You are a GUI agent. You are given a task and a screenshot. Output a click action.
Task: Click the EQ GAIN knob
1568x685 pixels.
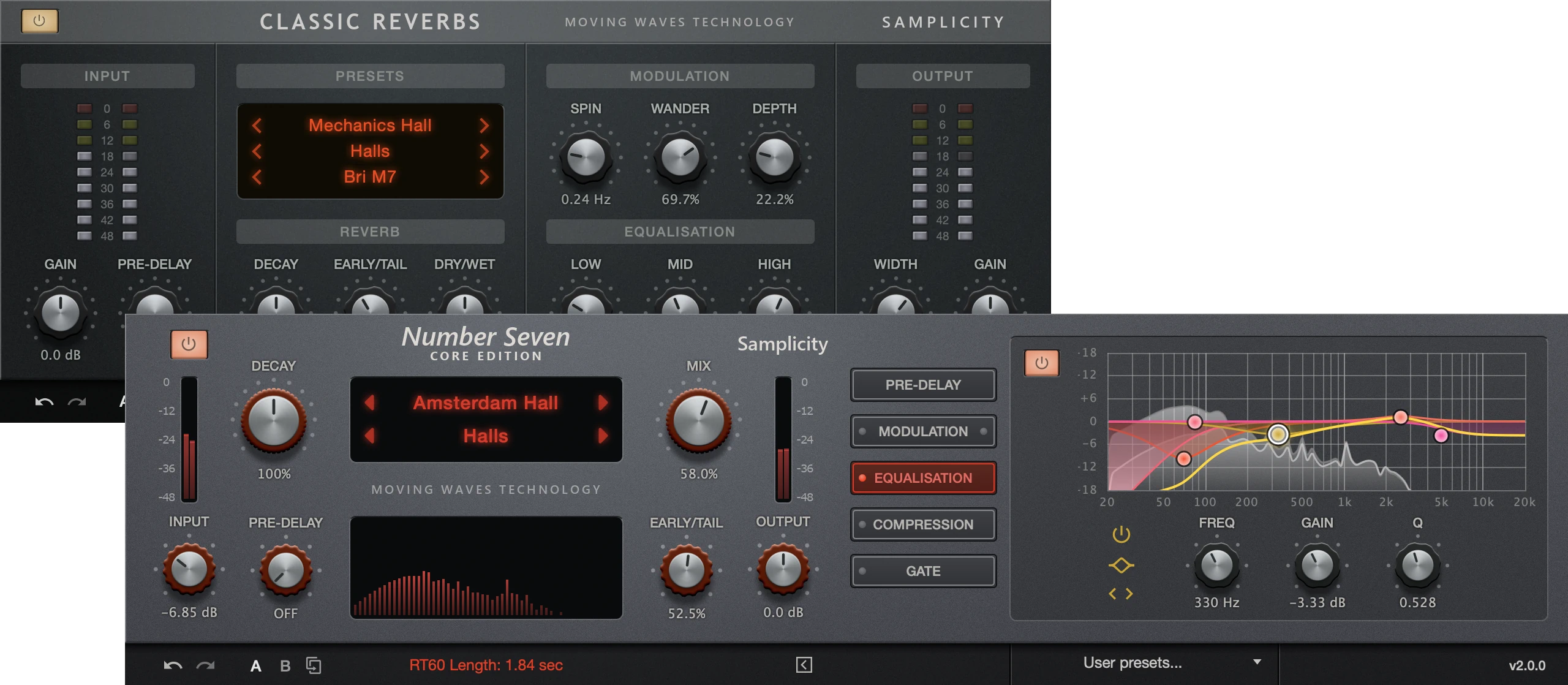1317,565
